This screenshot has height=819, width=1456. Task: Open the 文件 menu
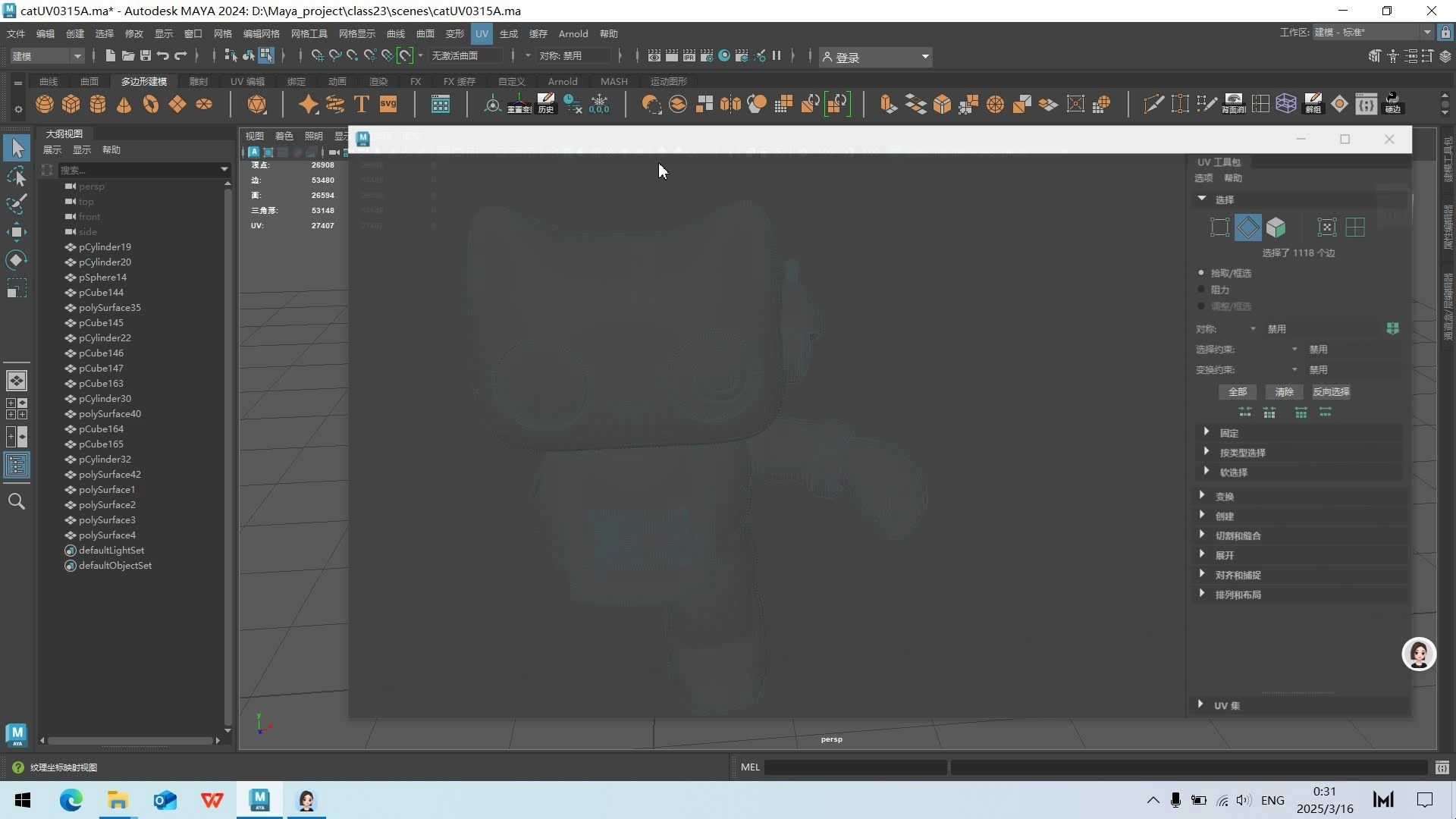point(16,33)
